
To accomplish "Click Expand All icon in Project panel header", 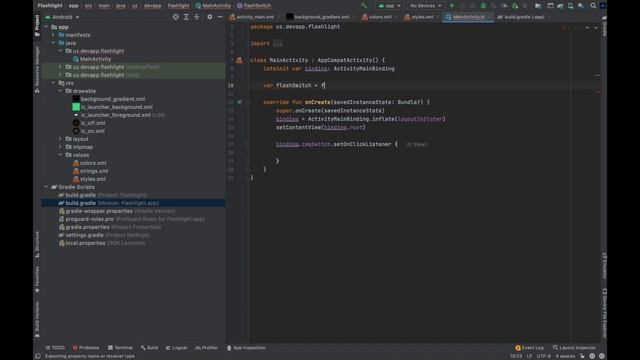I will [186, 17].
